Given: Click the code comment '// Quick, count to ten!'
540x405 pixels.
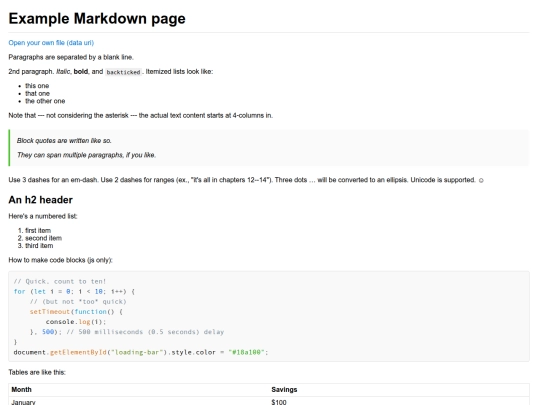Looking at the screenshot, I should (x=60, y=281).
